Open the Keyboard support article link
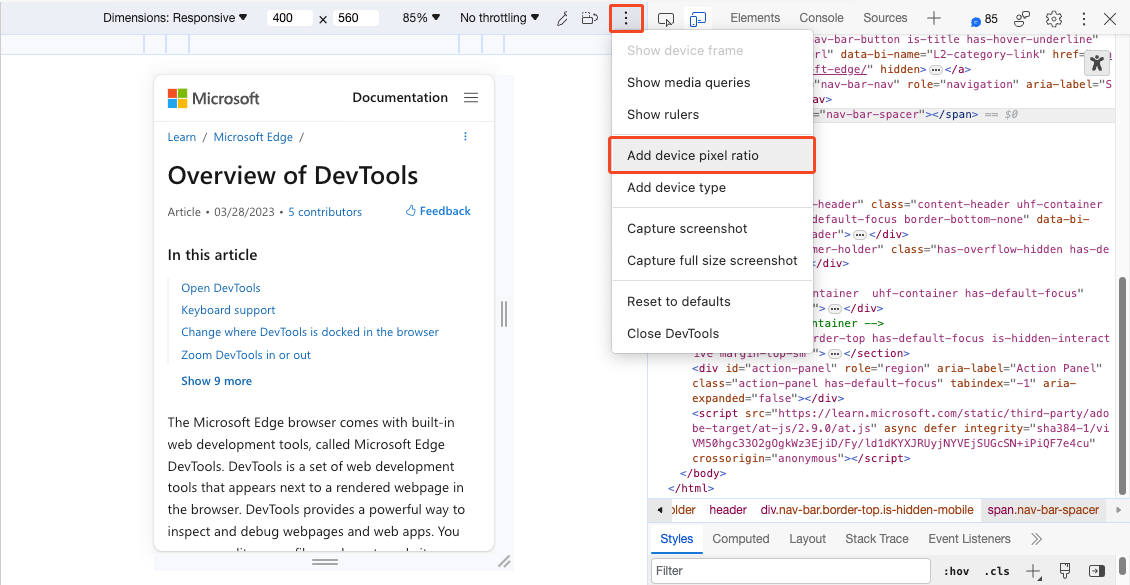This screenshot has width=1130, height=585. [x=228, y=310]
